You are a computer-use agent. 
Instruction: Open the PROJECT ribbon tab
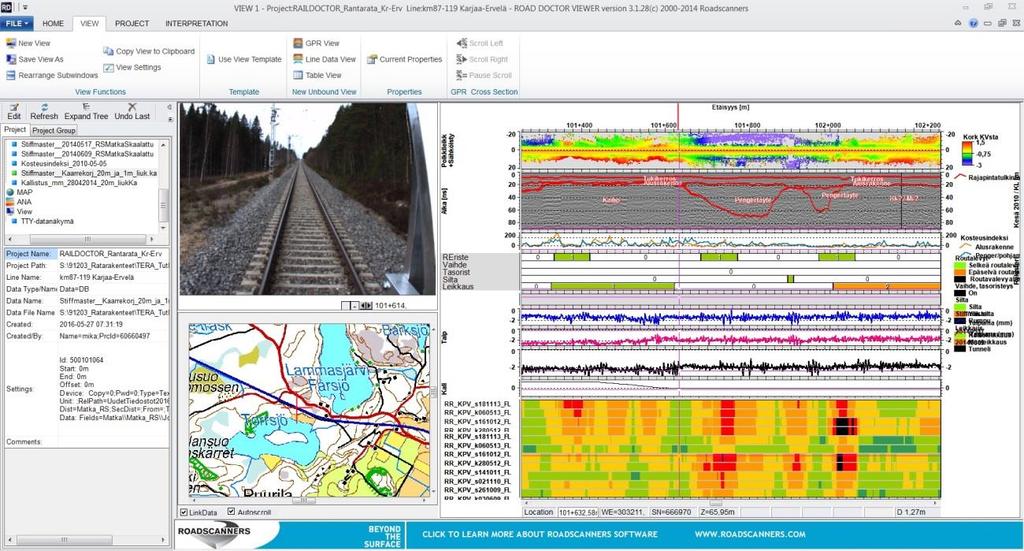[x=132, y=24]
